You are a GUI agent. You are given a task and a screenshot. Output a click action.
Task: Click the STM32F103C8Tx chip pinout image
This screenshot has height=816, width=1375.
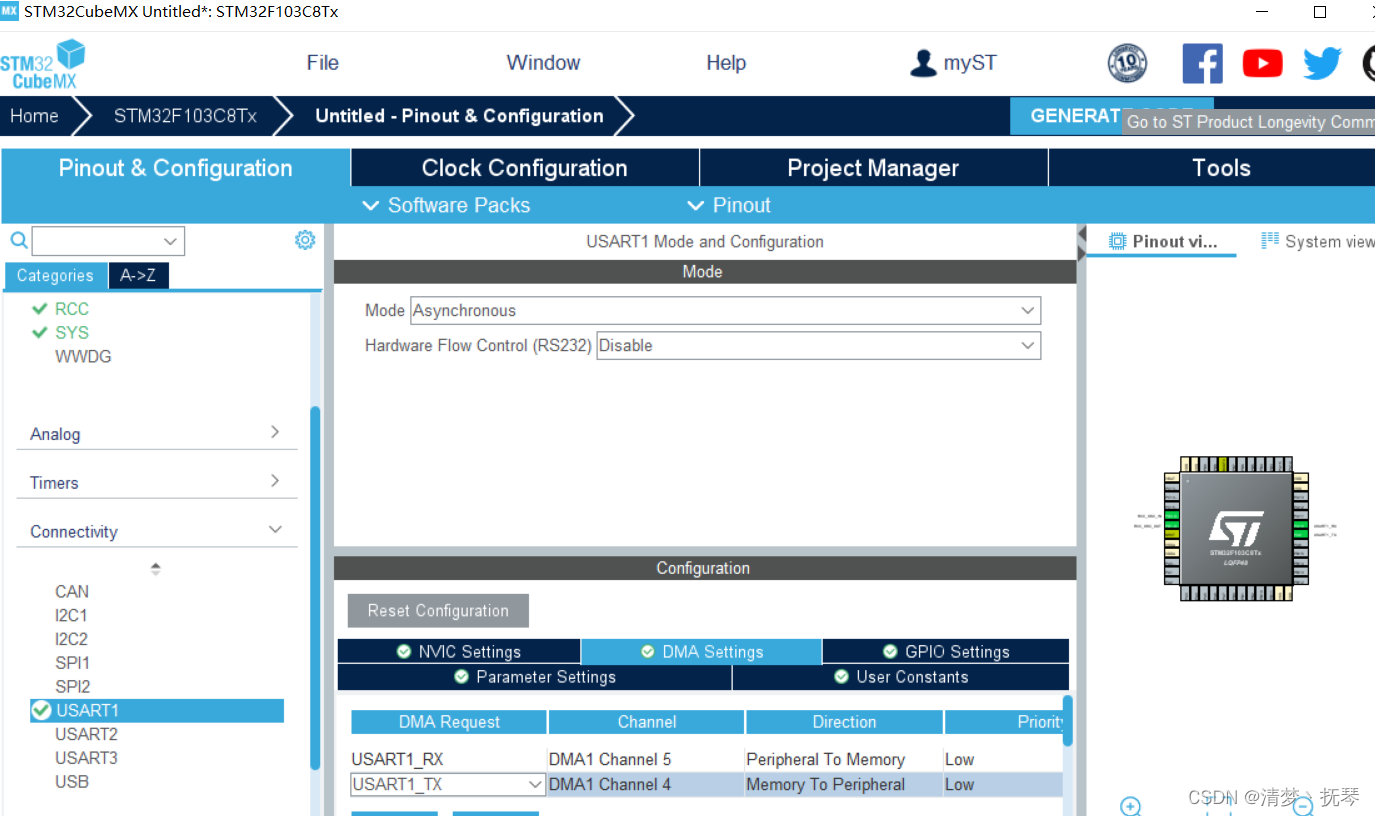tap(1236, 530)
